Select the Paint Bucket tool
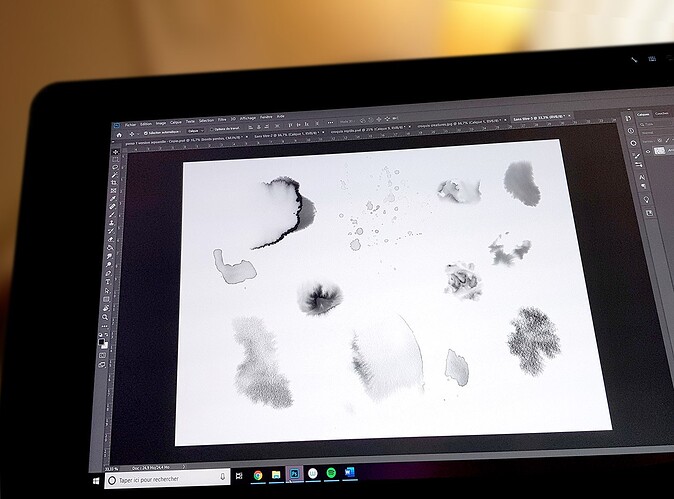 pos(110,247)
